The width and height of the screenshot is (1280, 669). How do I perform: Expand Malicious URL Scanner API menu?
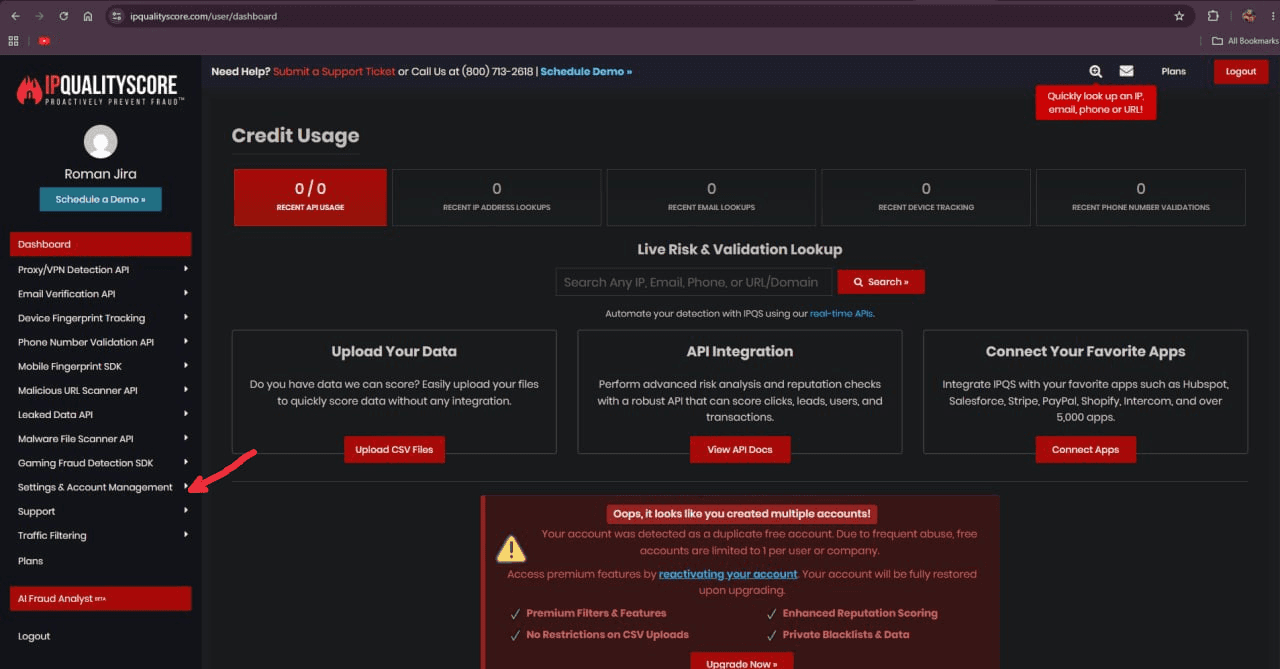click(100, 390)
